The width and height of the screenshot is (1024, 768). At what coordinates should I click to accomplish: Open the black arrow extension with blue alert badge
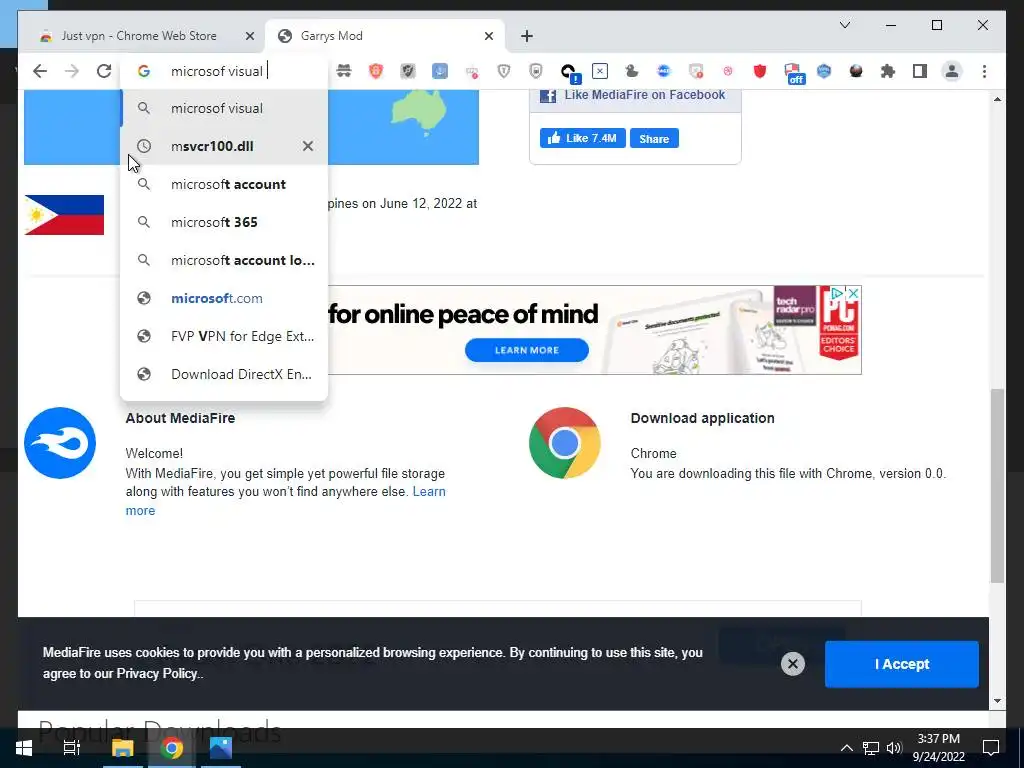point(569,72)
